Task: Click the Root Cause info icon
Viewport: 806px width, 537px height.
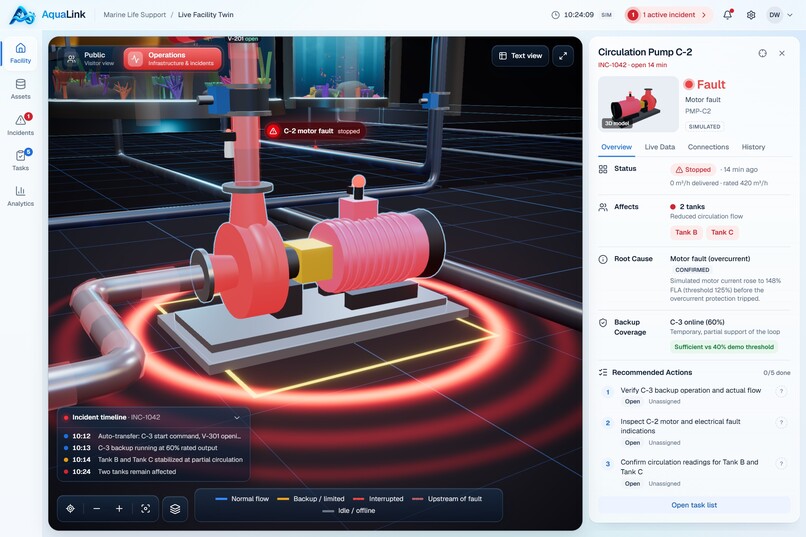Action: (603, 260)
